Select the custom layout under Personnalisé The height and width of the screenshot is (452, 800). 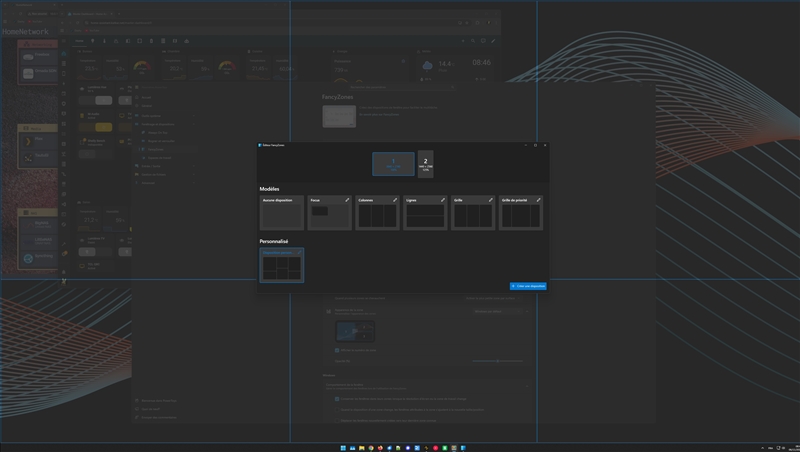pyautogui.click(x=281, y=267)
